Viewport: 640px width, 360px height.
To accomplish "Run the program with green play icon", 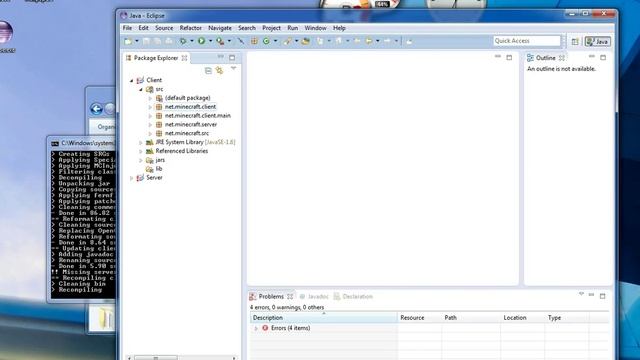I will click(x=202, y=41).
